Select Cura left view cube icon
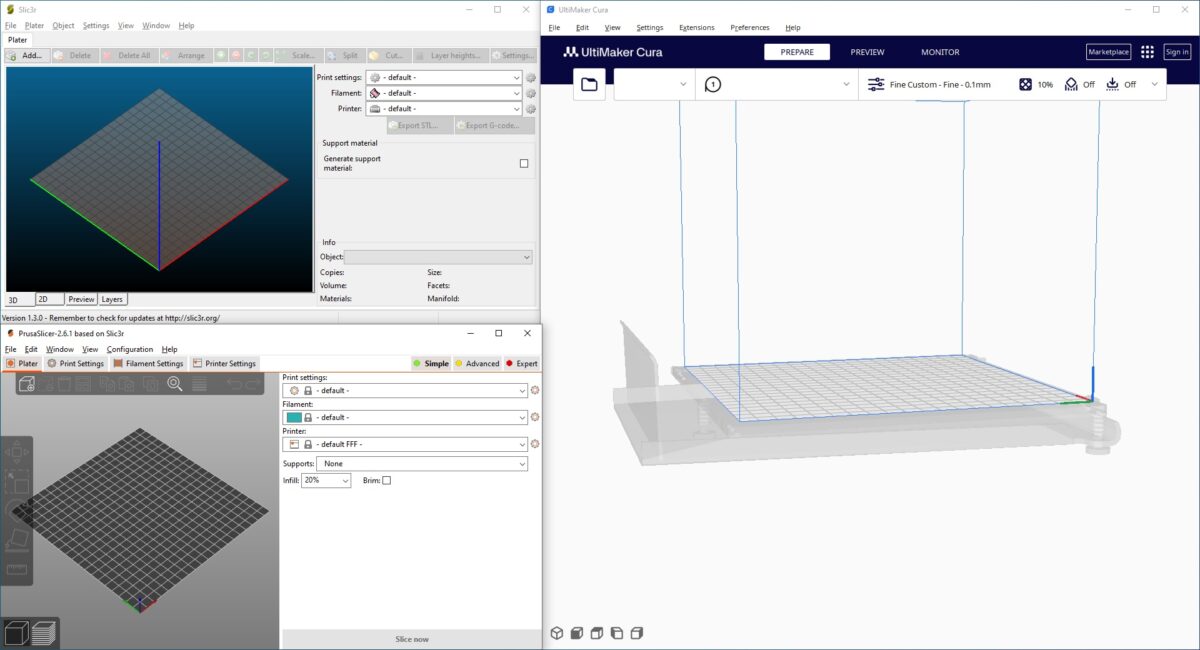 [617, 633]
